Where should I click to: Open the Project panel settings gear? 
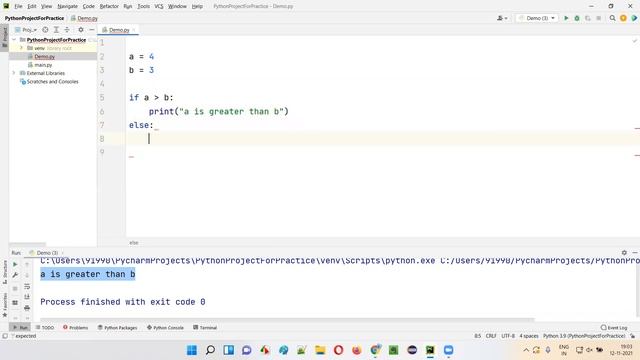(81, 30)
